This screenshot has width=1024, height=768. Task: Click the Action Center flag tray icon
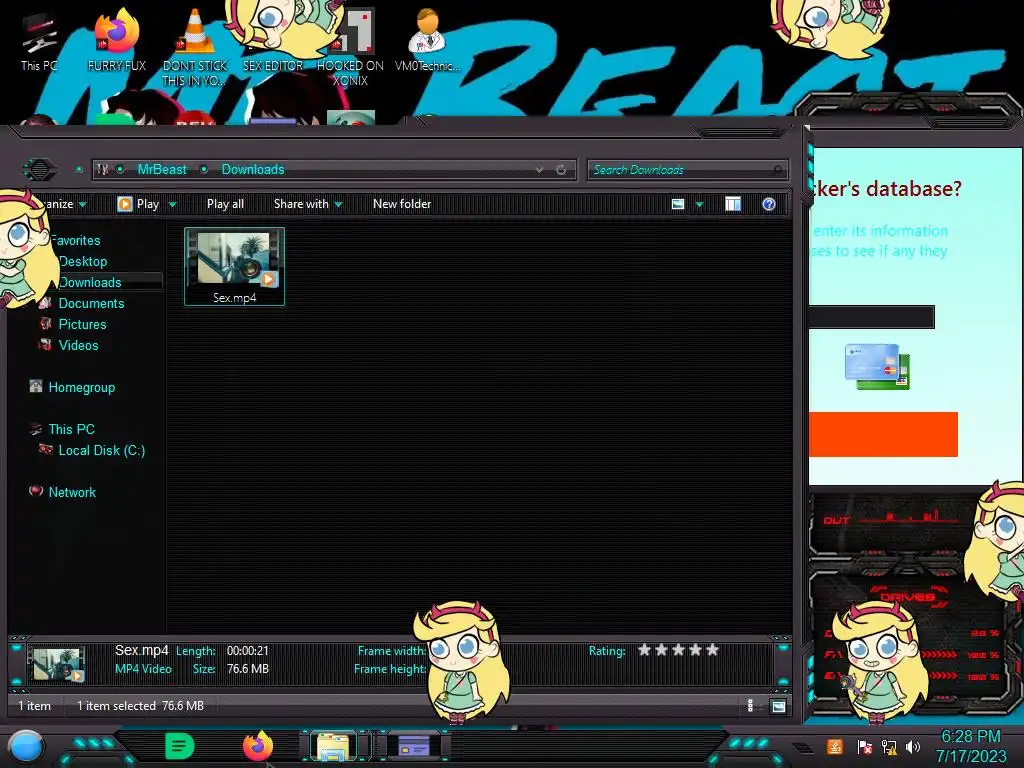click(865, 746)
